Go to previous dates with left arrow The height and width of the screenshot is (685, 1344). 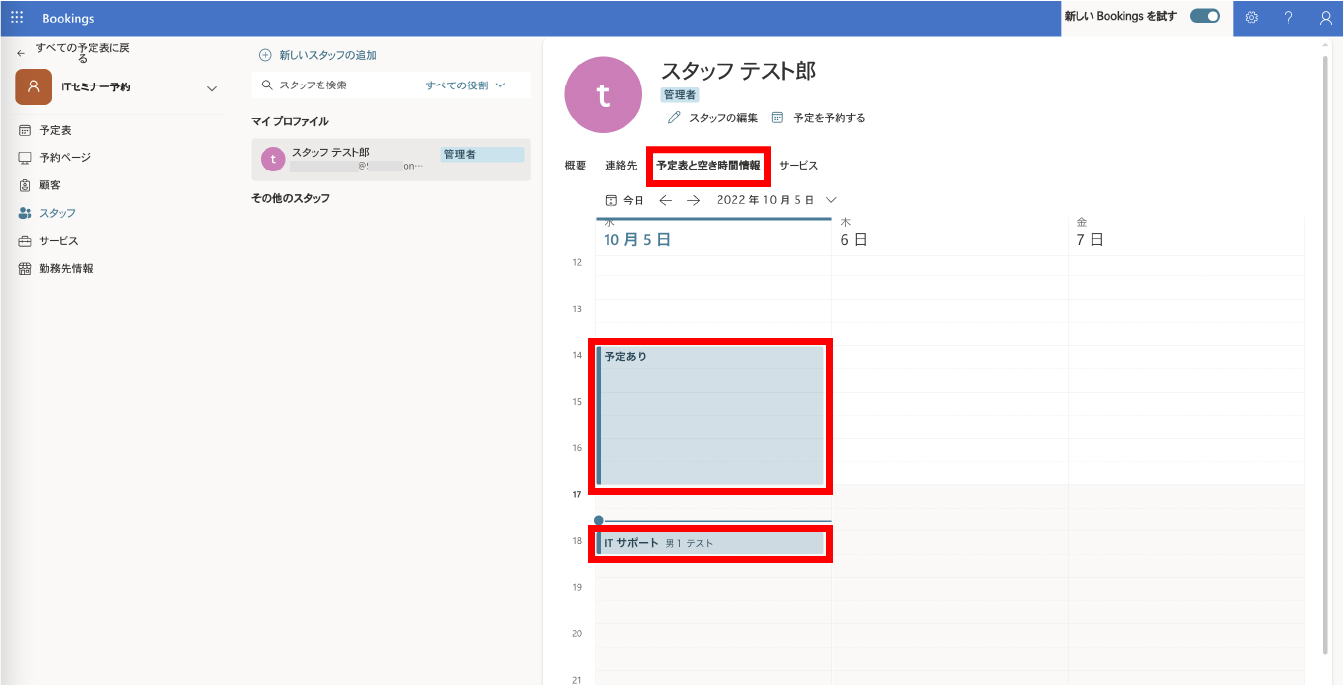[665, 200]
